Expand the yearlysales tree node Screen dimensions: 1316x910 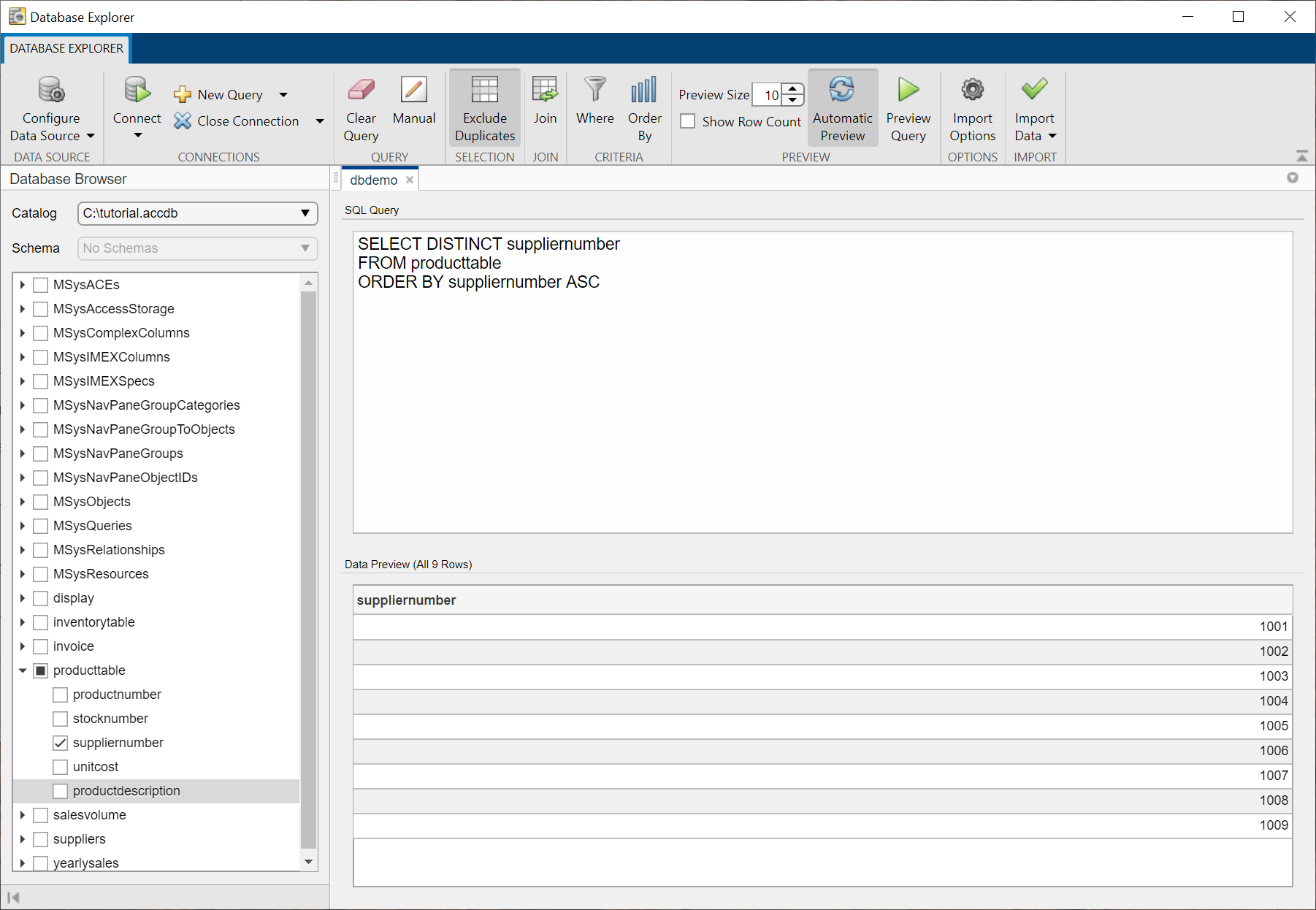[23, 863]
